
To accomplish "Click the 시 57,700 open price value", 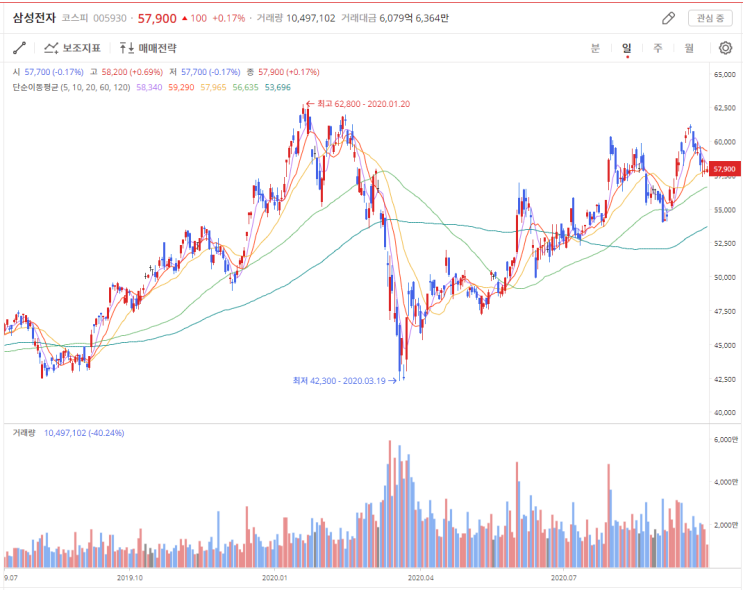I will pos(48,72).
